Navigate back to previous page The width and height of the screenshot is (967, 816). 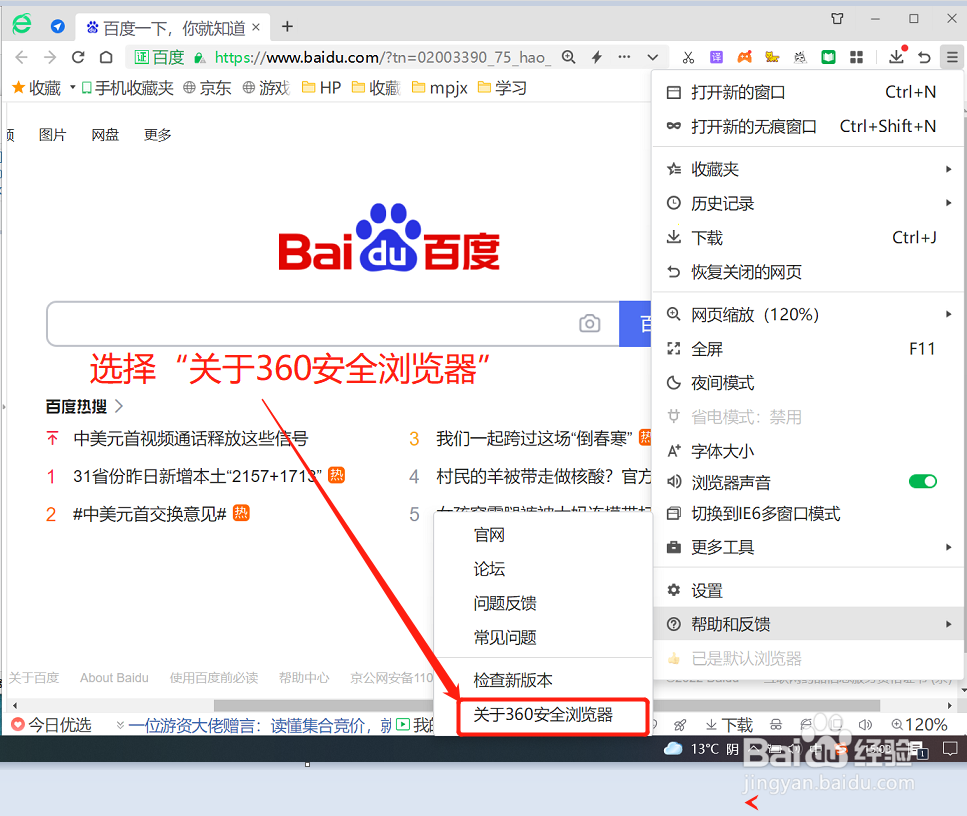pos(22,57)
